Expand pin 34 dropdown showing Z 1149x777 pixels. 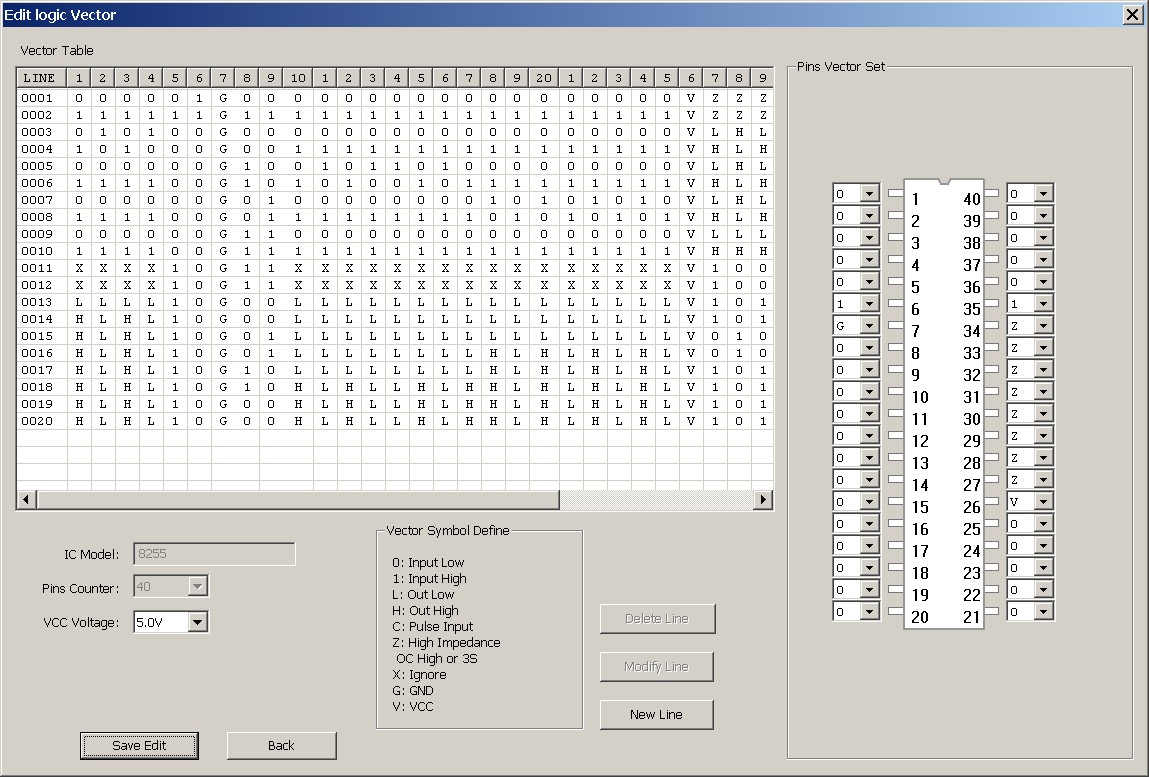1043,325
